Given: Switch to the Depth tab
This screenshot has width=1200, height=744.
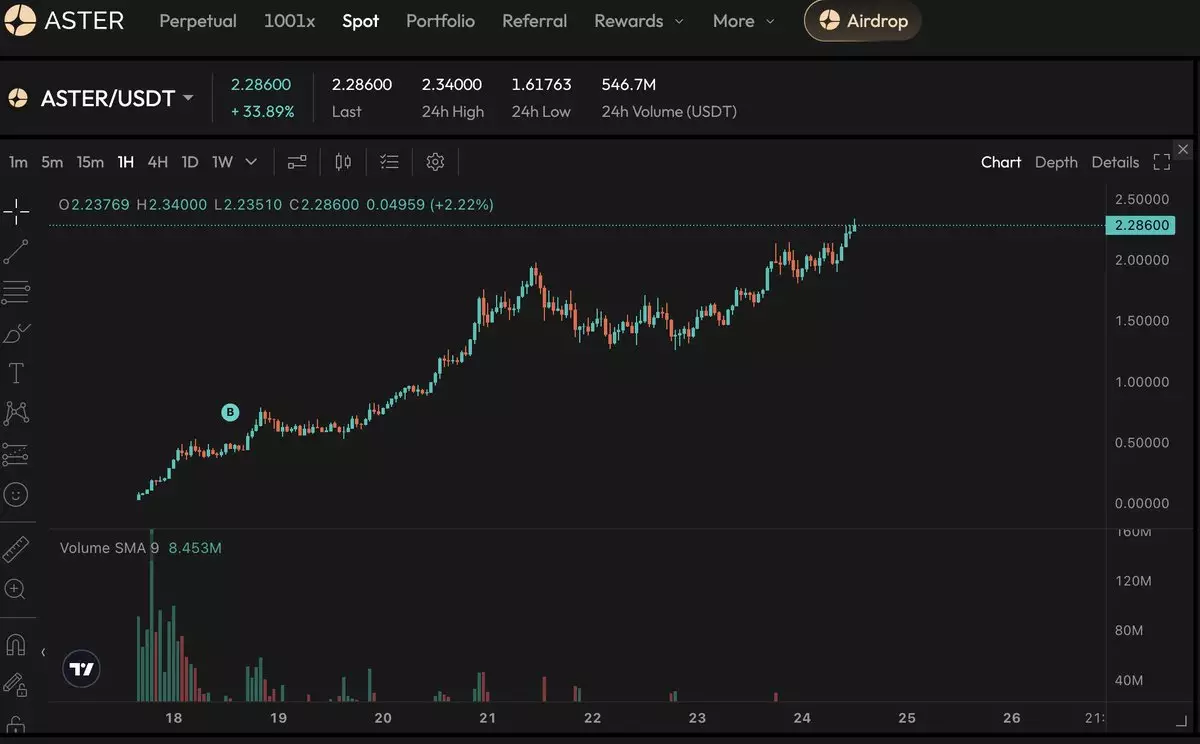Looking at the screenshot, I should (1056, 162).
